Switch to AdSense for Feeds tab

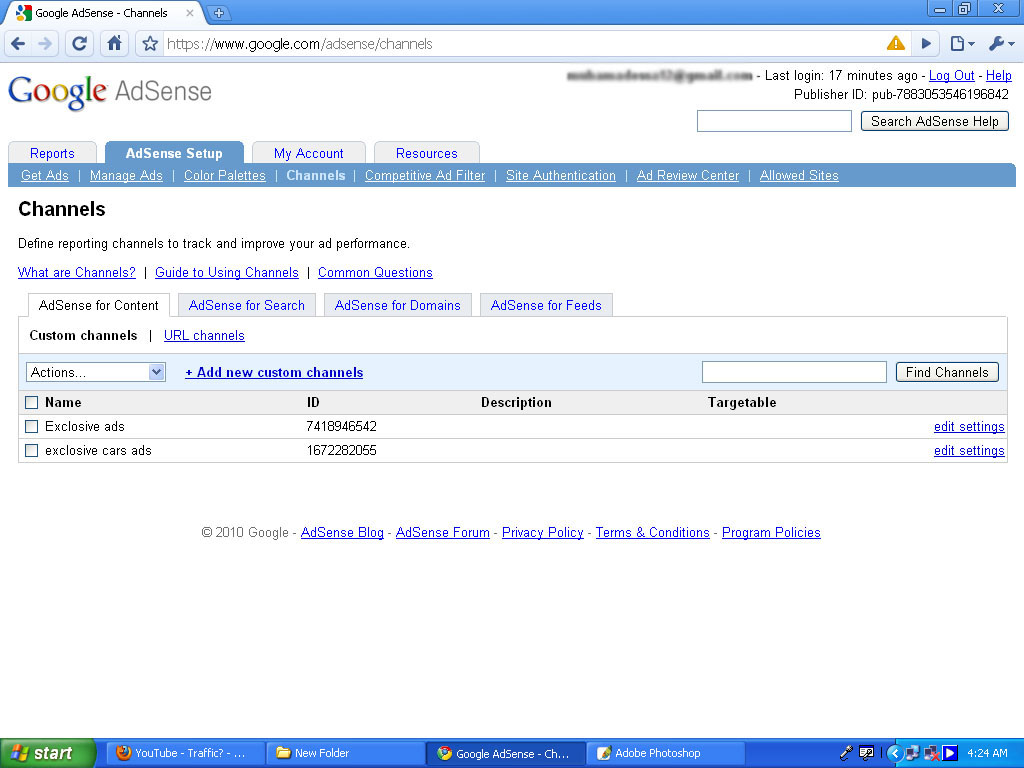click(546, 305)
